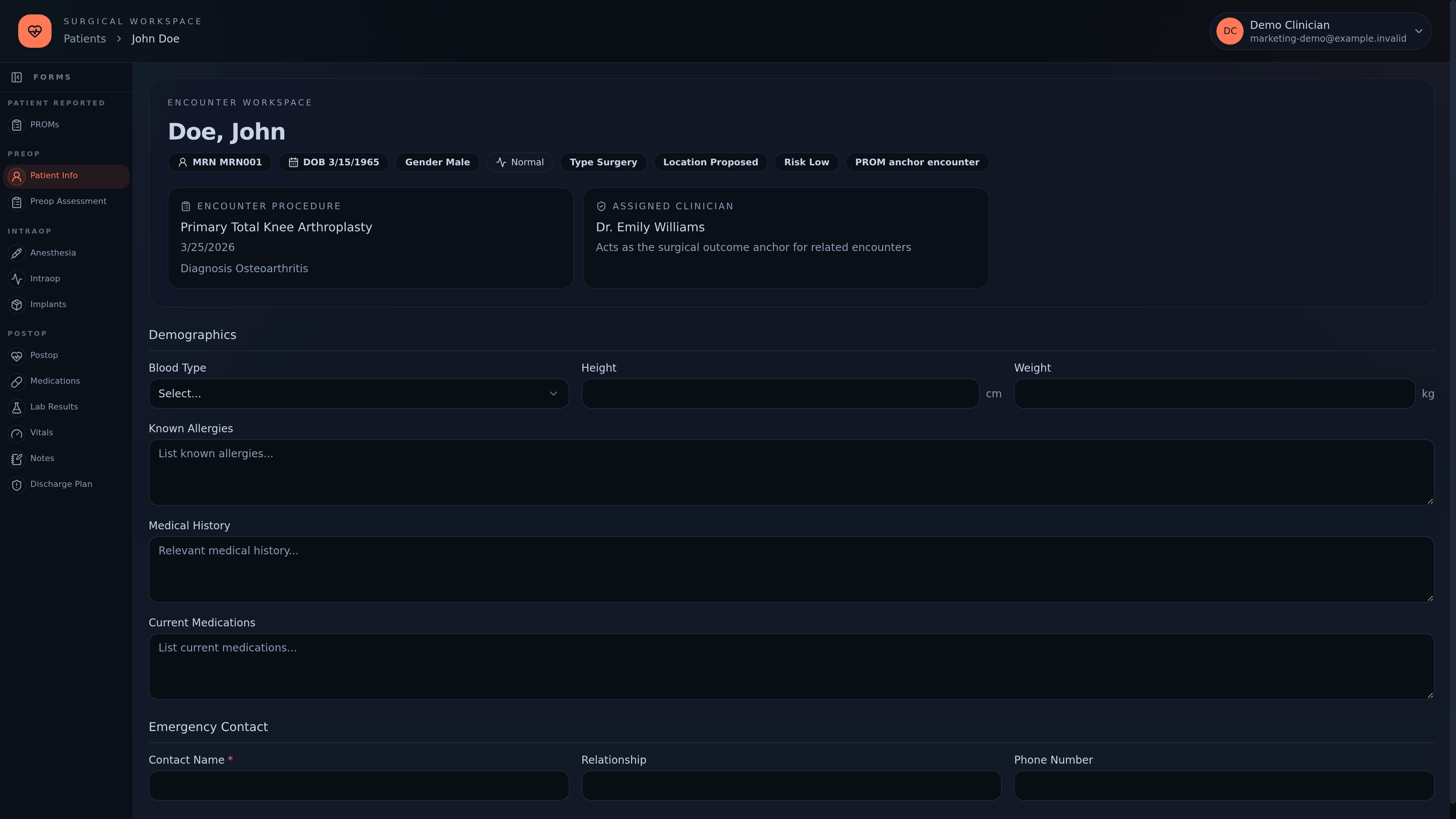1456x819 pixels.
Task: Click the Medications pill icon
Action: coord(17,381)
